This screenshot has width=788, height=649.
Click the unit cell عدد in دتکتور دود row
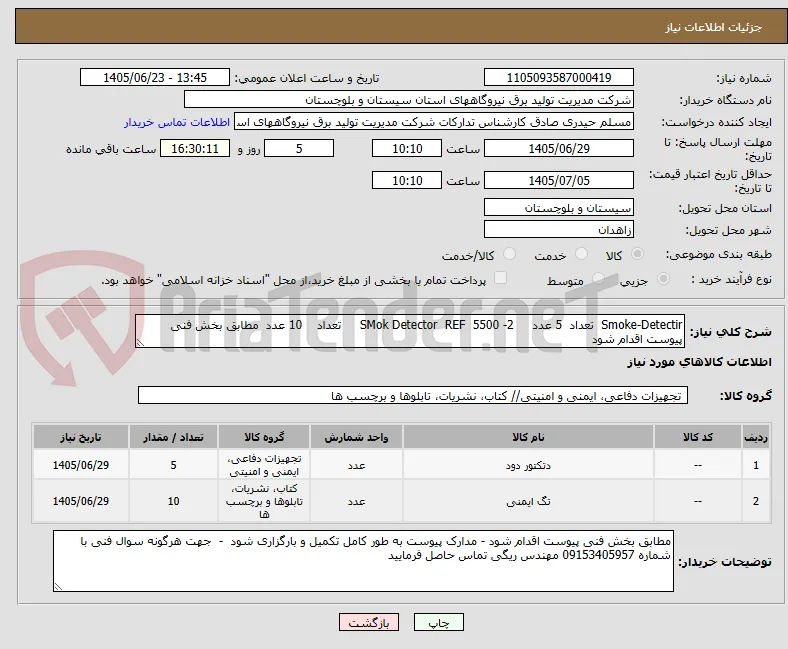point(356,465)
